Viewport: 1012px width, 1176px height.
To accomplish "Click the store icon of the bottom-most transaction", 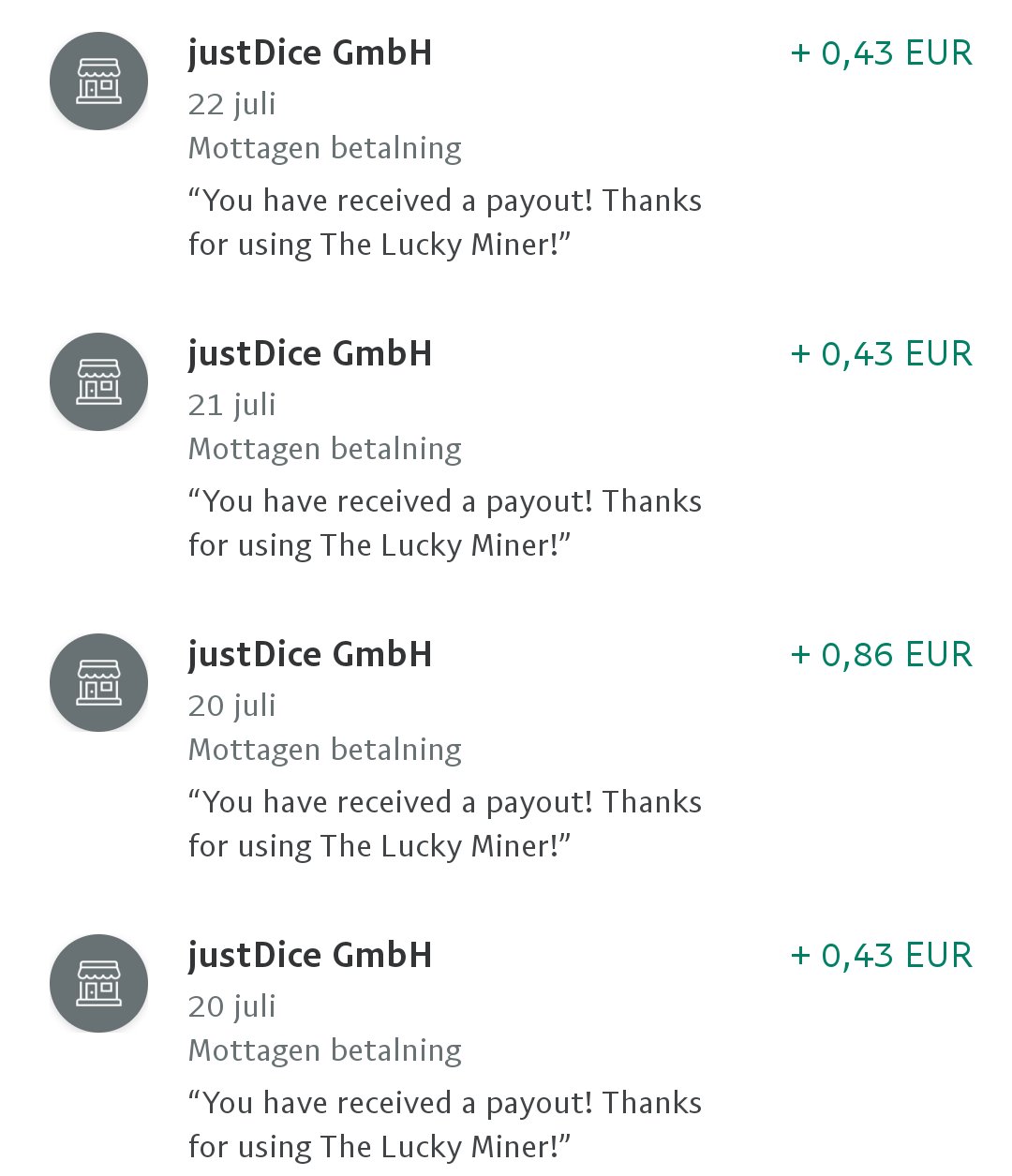I will (98, 984).
